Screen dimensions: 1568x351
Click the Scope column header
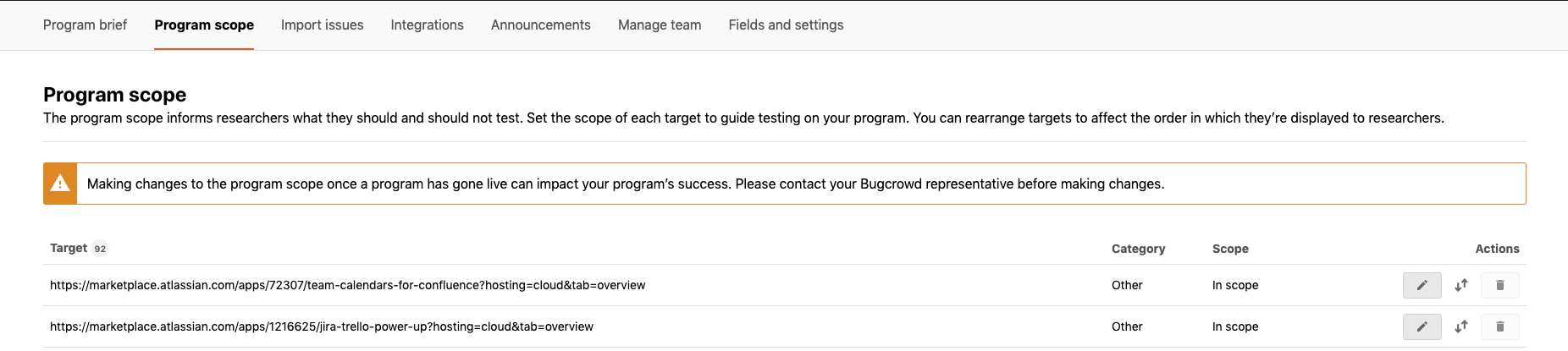pos(1230,249)
